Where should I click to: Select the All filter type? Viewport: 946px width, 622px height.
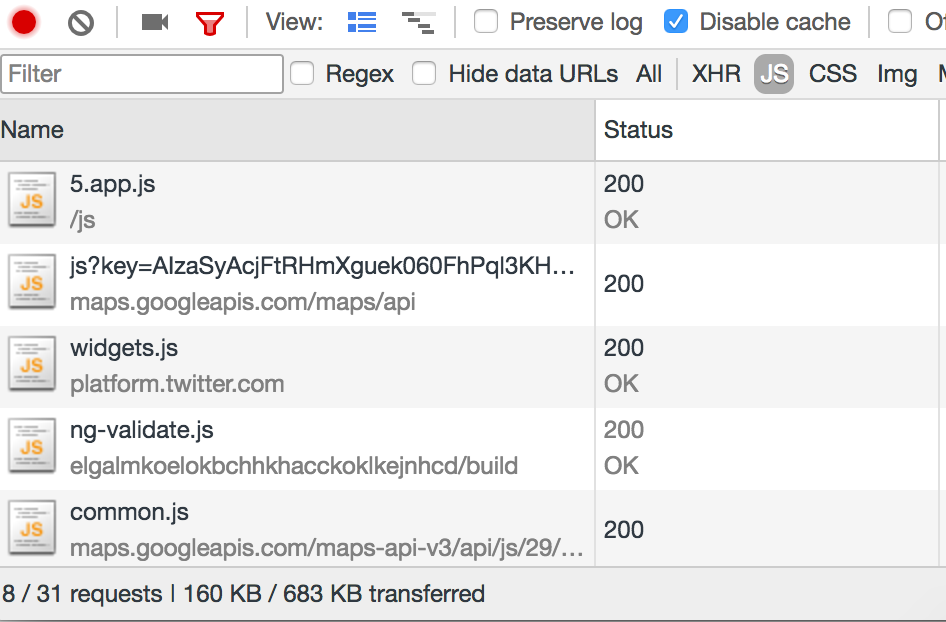click(x=649, y=74)
